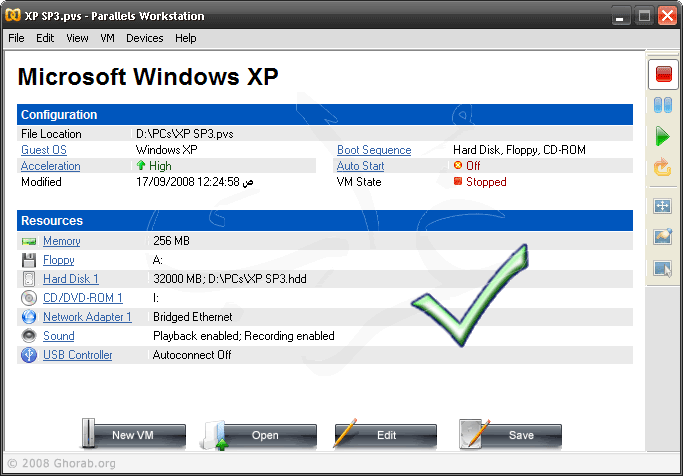This screenshot has height=476, width=683.
Task: Open the View menu
Action: (x=77, y=38)
